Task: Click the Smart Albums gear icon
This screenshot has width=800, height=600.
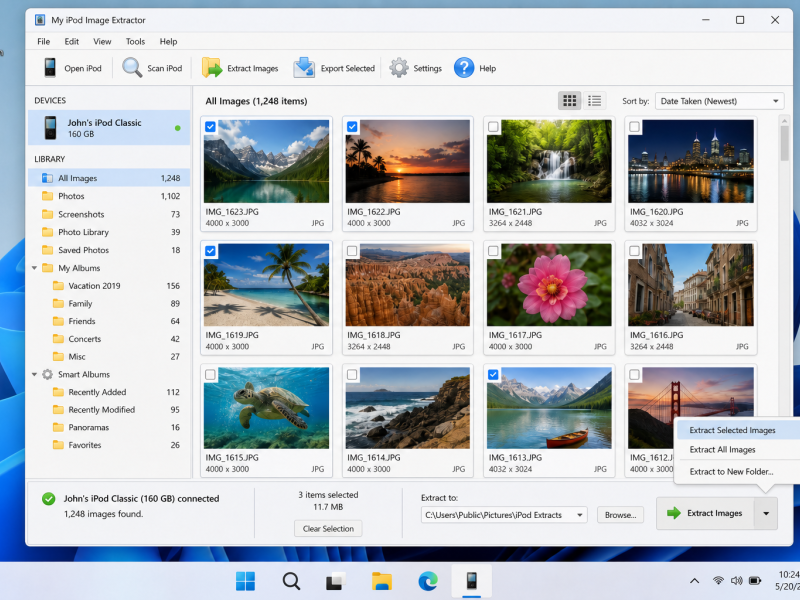Action: pyautogui.click(x=47, y=374)
